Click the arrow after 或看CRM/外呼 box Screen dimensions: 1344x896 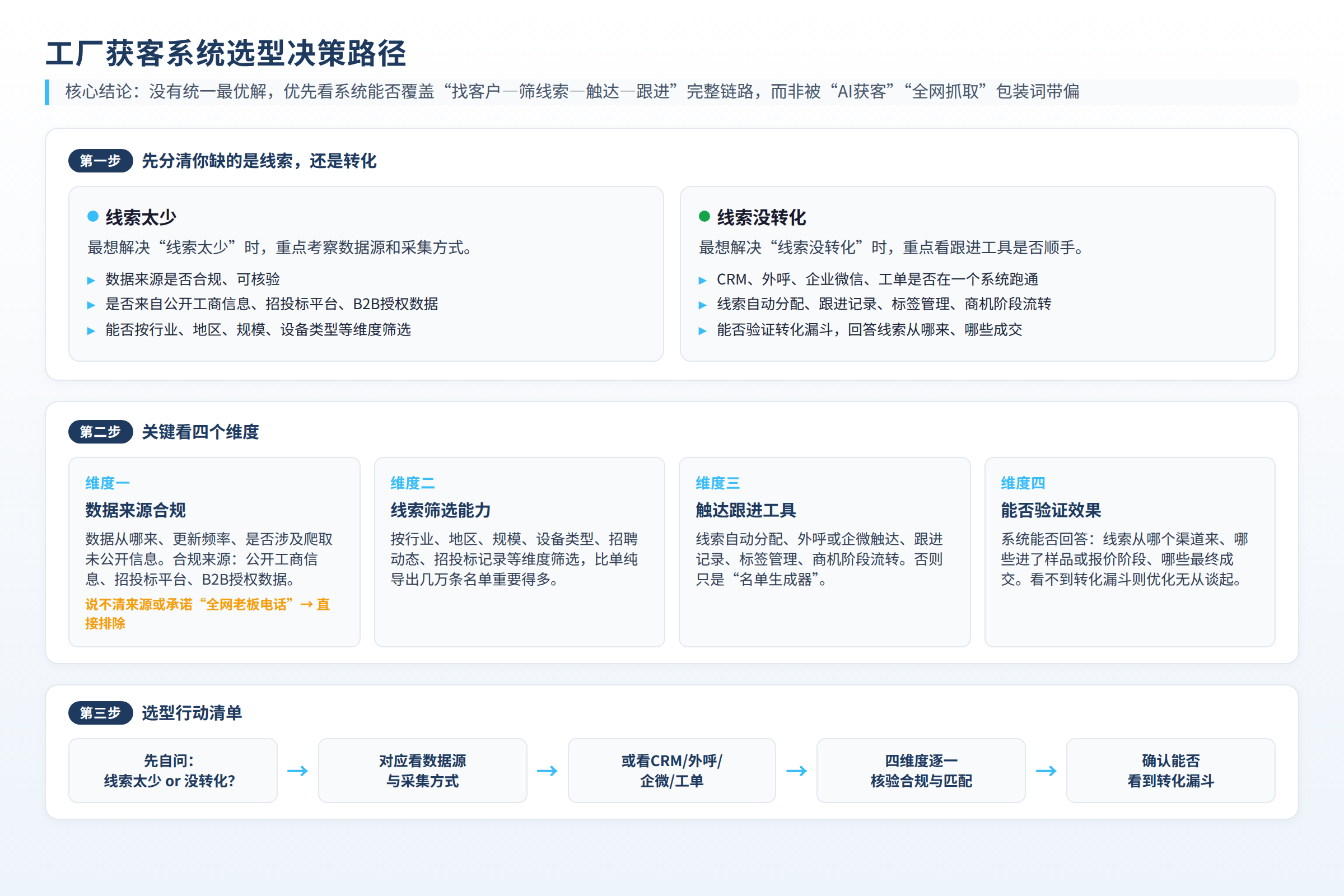pyautogui.click(x=796, y=771)
